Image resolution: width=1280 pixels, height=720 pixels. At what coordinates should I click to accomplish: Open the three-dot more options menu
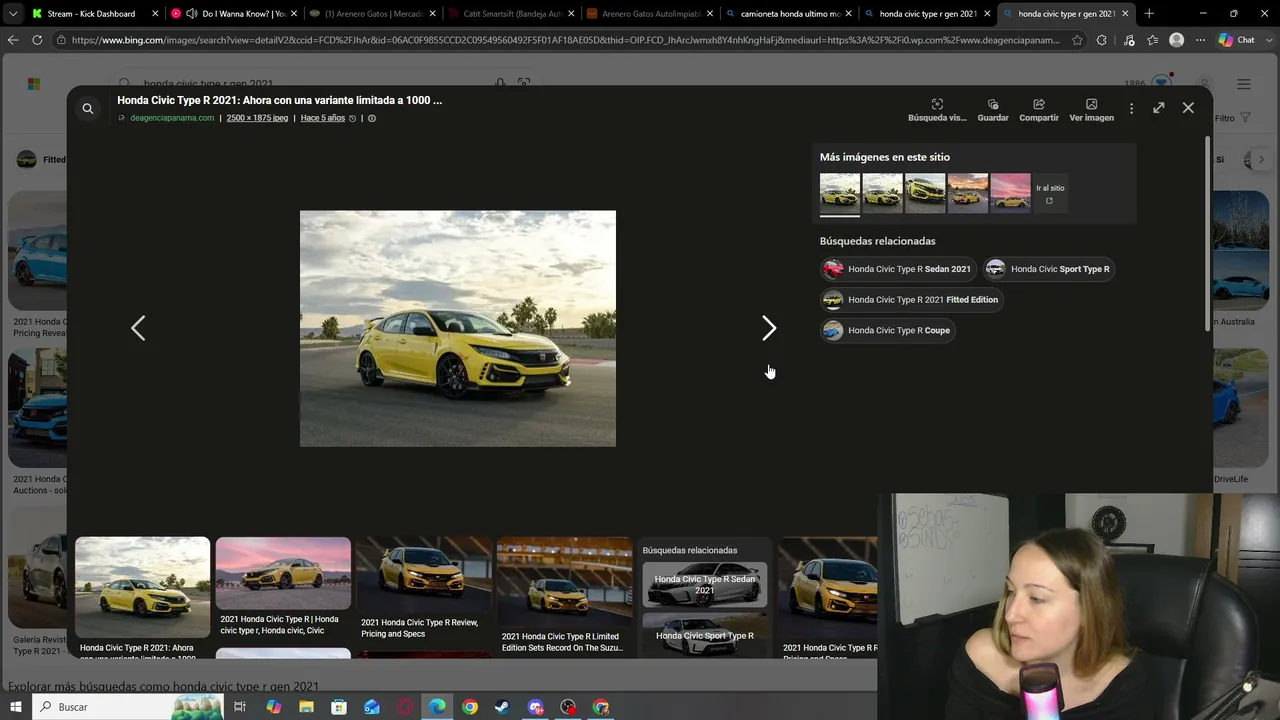(1131, 108)
